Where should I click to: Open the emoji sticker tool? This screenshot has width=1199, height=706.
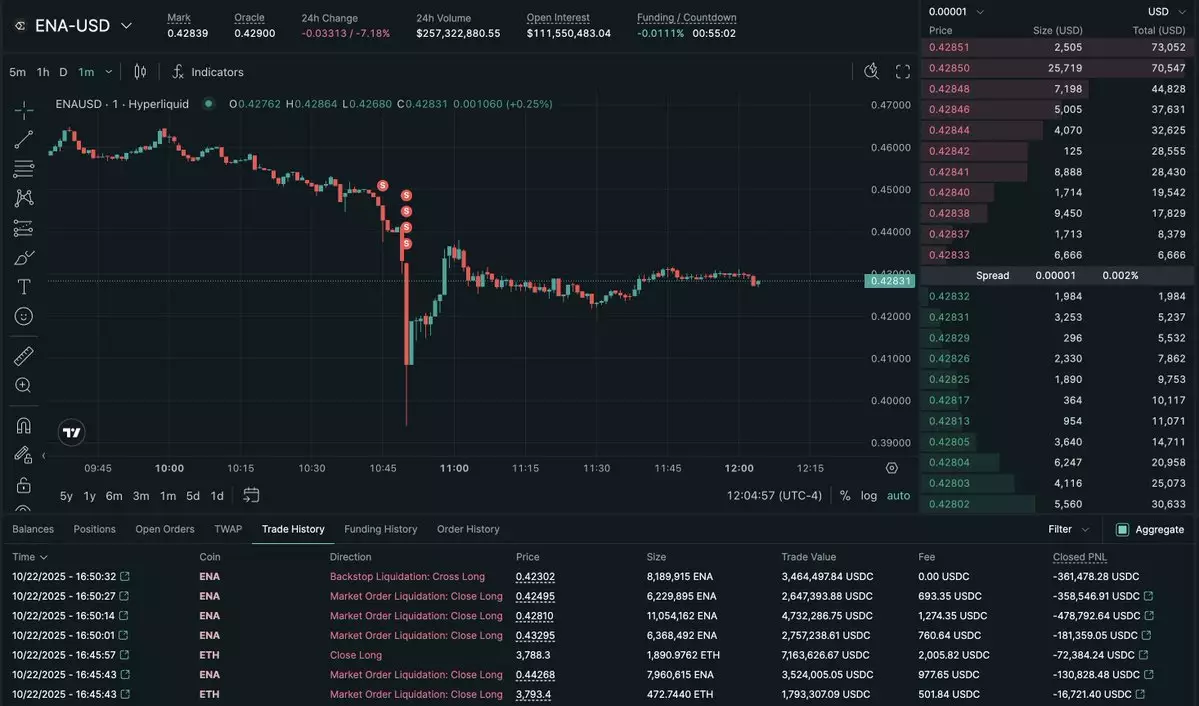coord(24,316)
